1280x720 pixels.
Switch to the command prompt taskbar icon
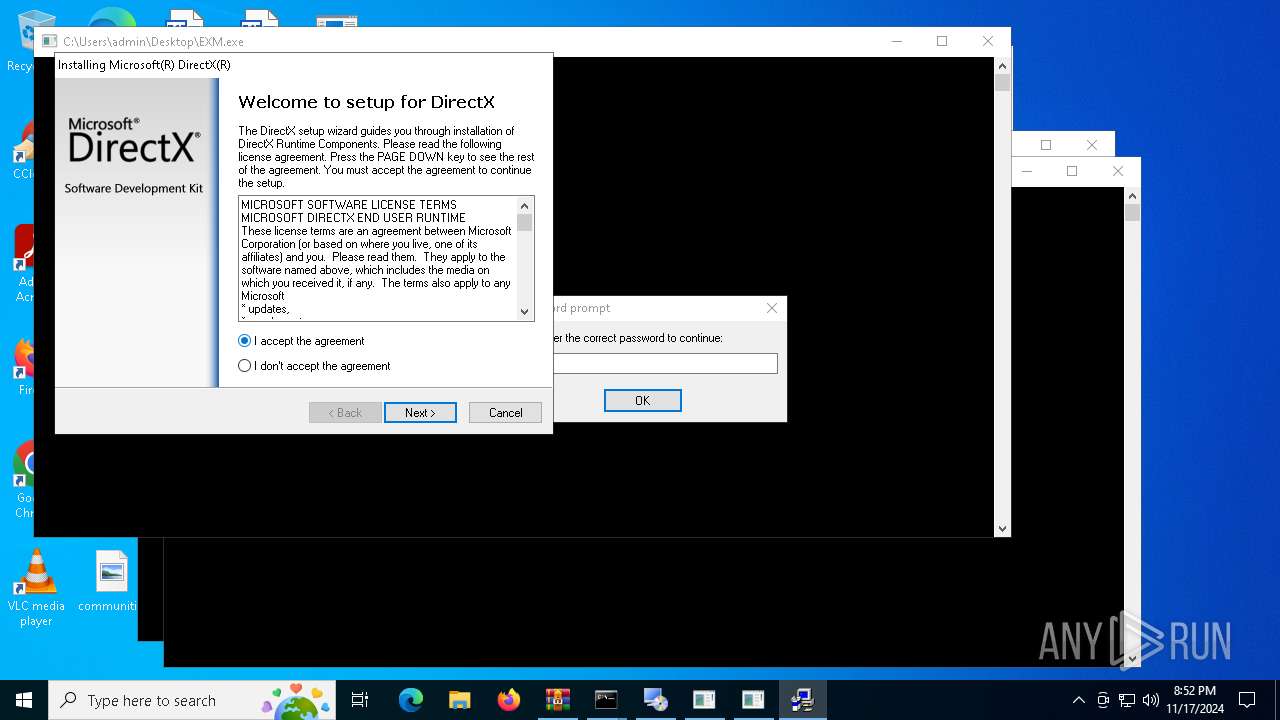[606, 700]
